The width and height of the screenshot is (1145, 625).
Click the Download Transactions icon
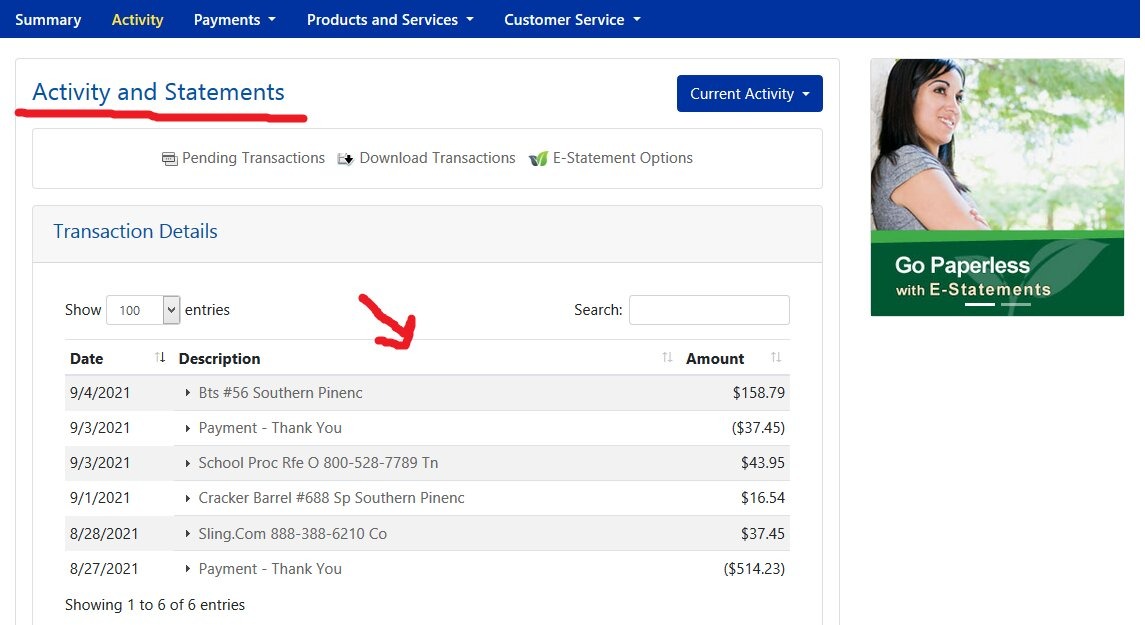pyautogui.click(x=345, y=158)
